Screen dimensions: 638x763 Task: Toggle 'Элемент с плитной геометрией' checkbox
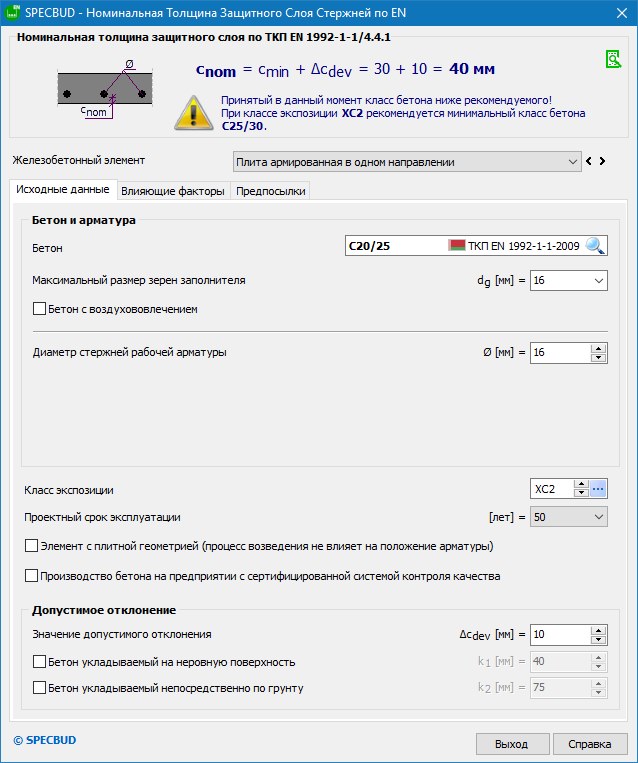point(31,547)
